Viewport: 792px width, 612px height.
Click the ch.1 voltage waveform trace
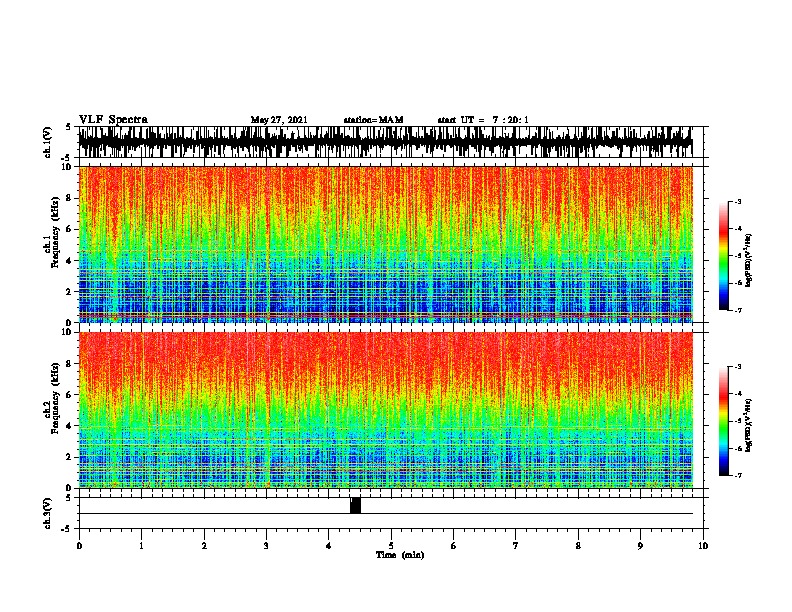click(x=385, y=142)
